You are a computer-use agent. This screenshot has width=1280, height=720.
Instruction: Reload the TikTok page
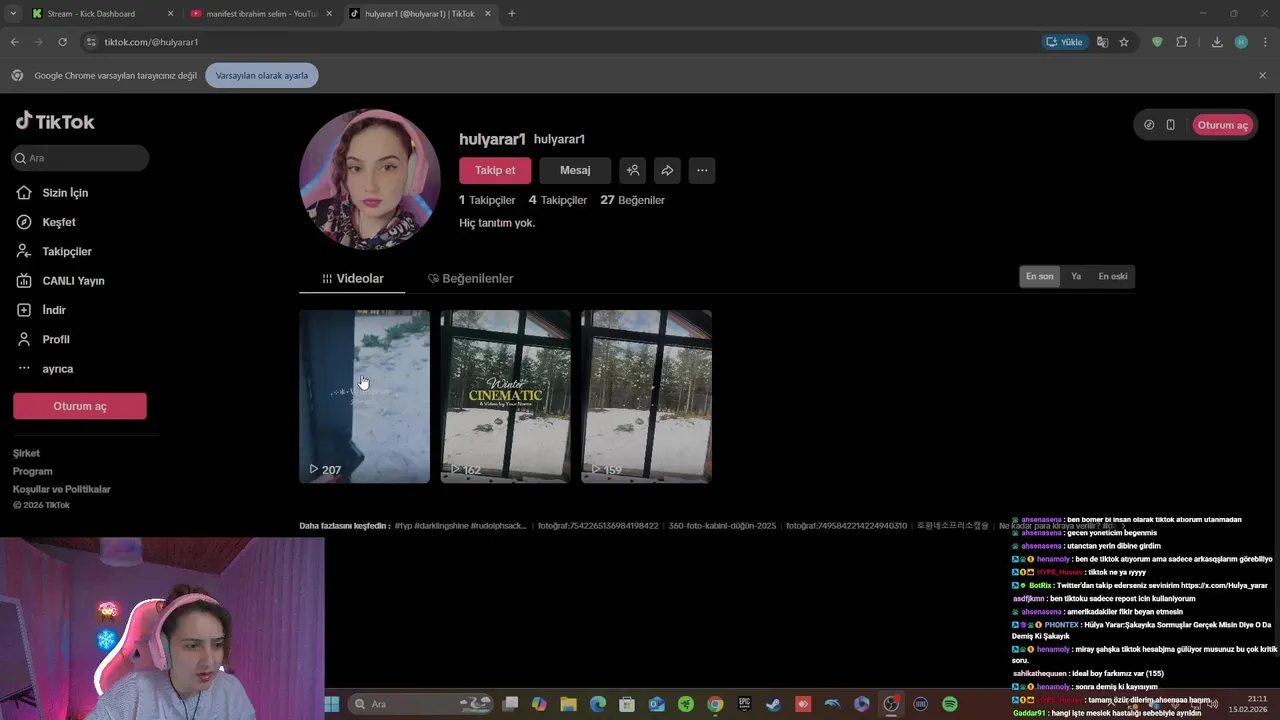click(x=62, y=42)
